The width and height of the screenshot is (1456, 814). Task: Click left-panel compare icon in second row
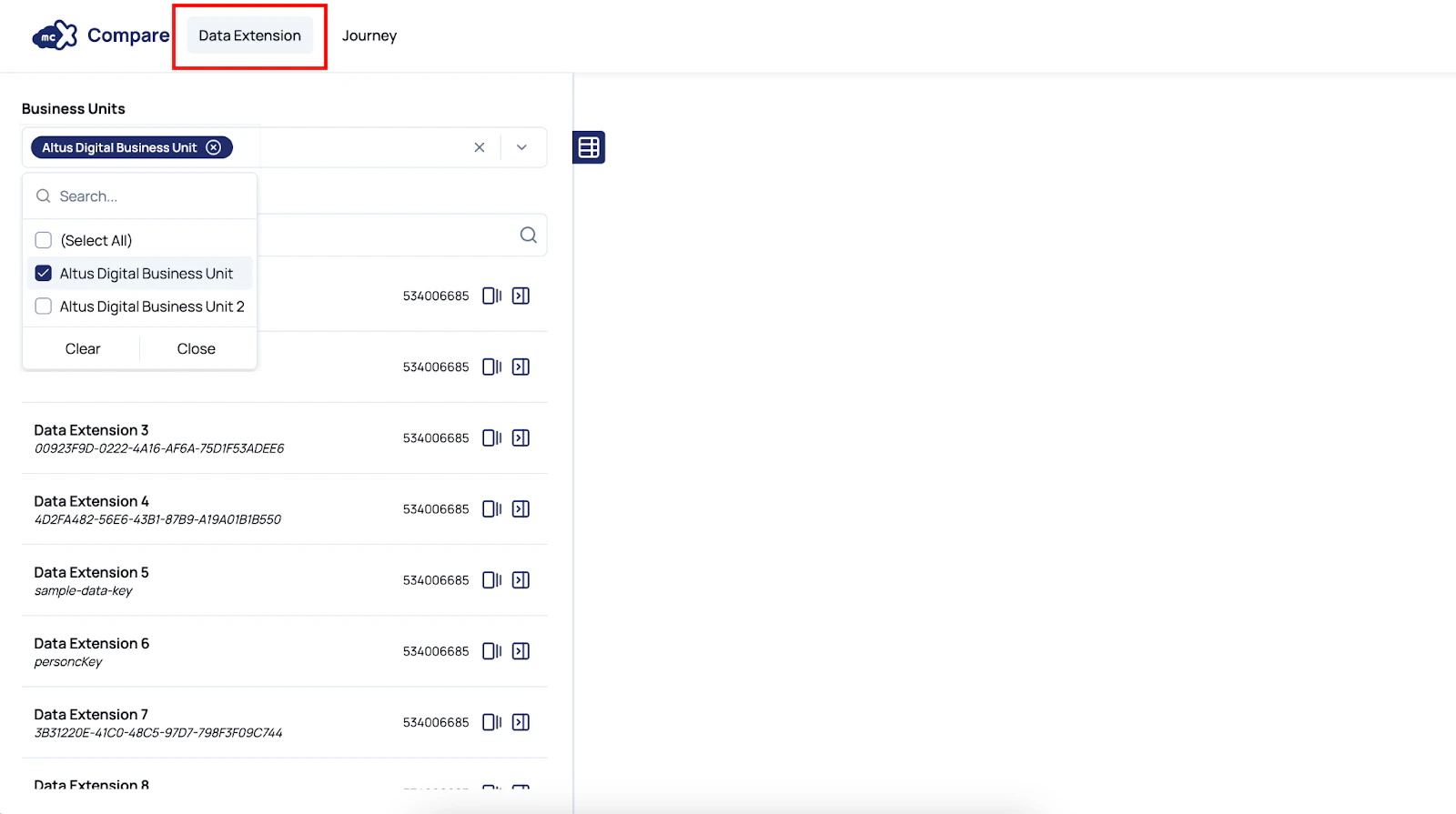click(492, 367)
